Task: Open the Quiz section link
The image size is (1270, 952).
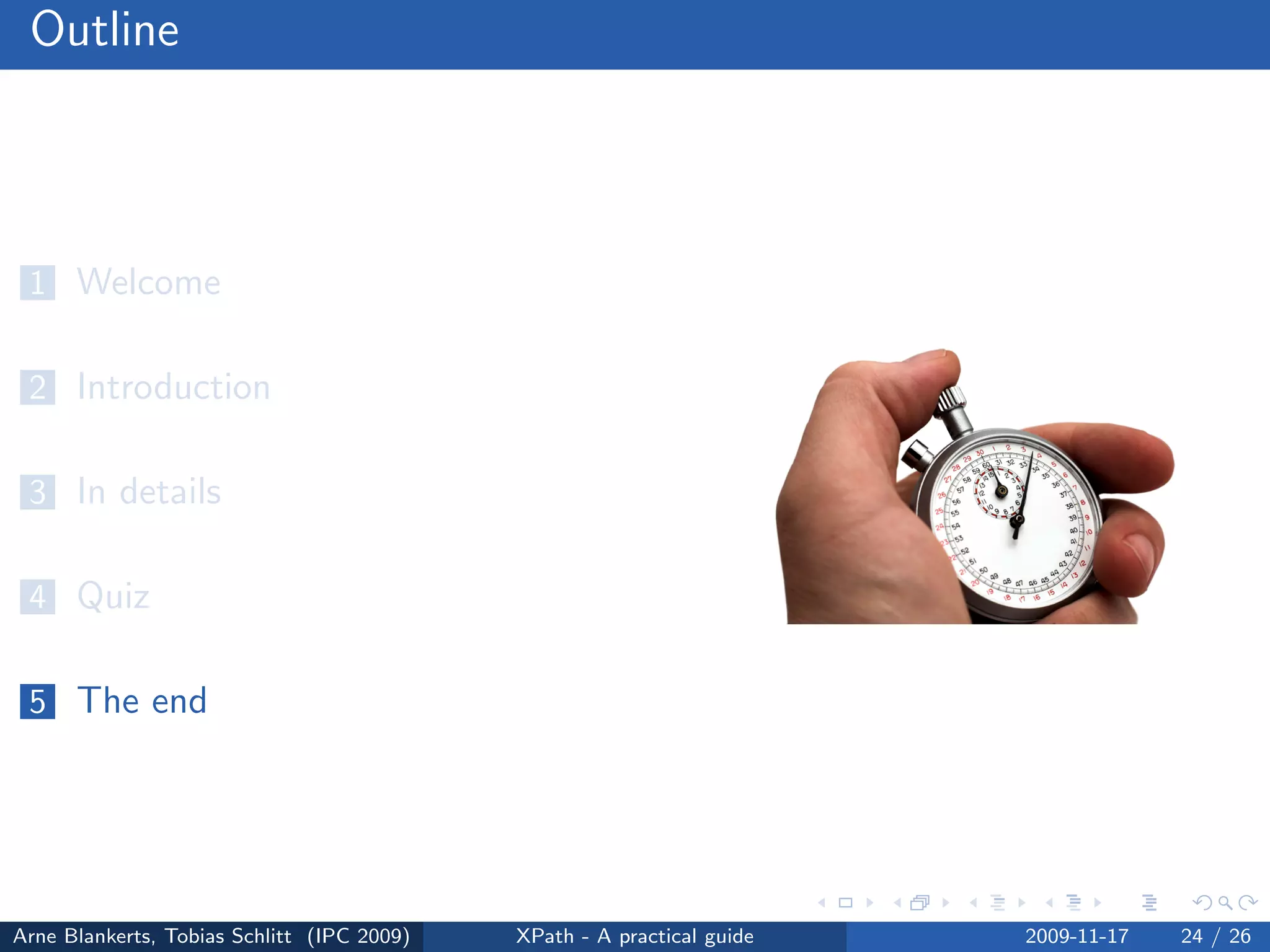Action: pyautogui.click(x=113, y=597)
